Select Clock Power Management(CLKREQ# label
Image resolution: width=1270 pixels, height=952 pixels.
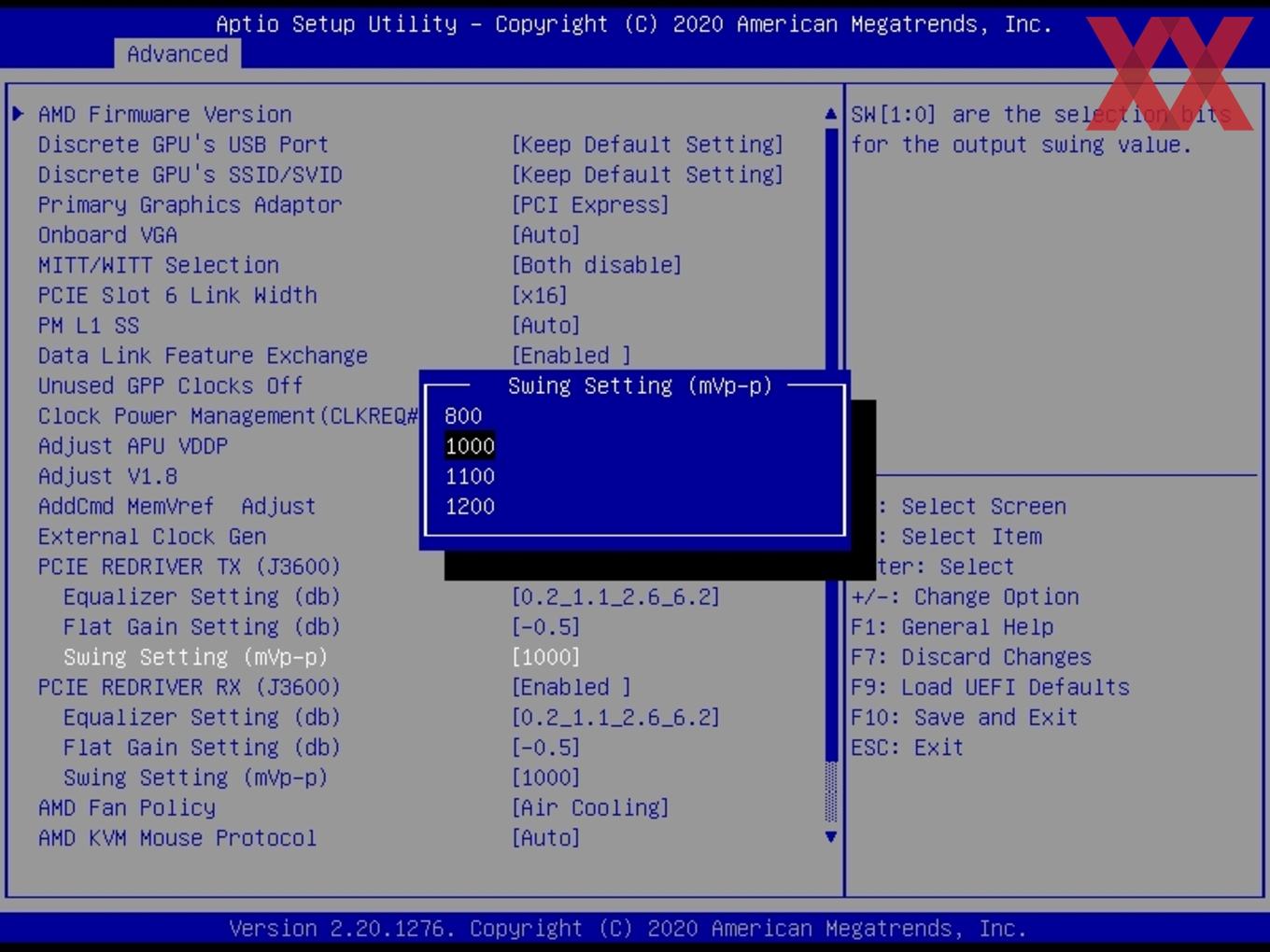tap(228, 416)
